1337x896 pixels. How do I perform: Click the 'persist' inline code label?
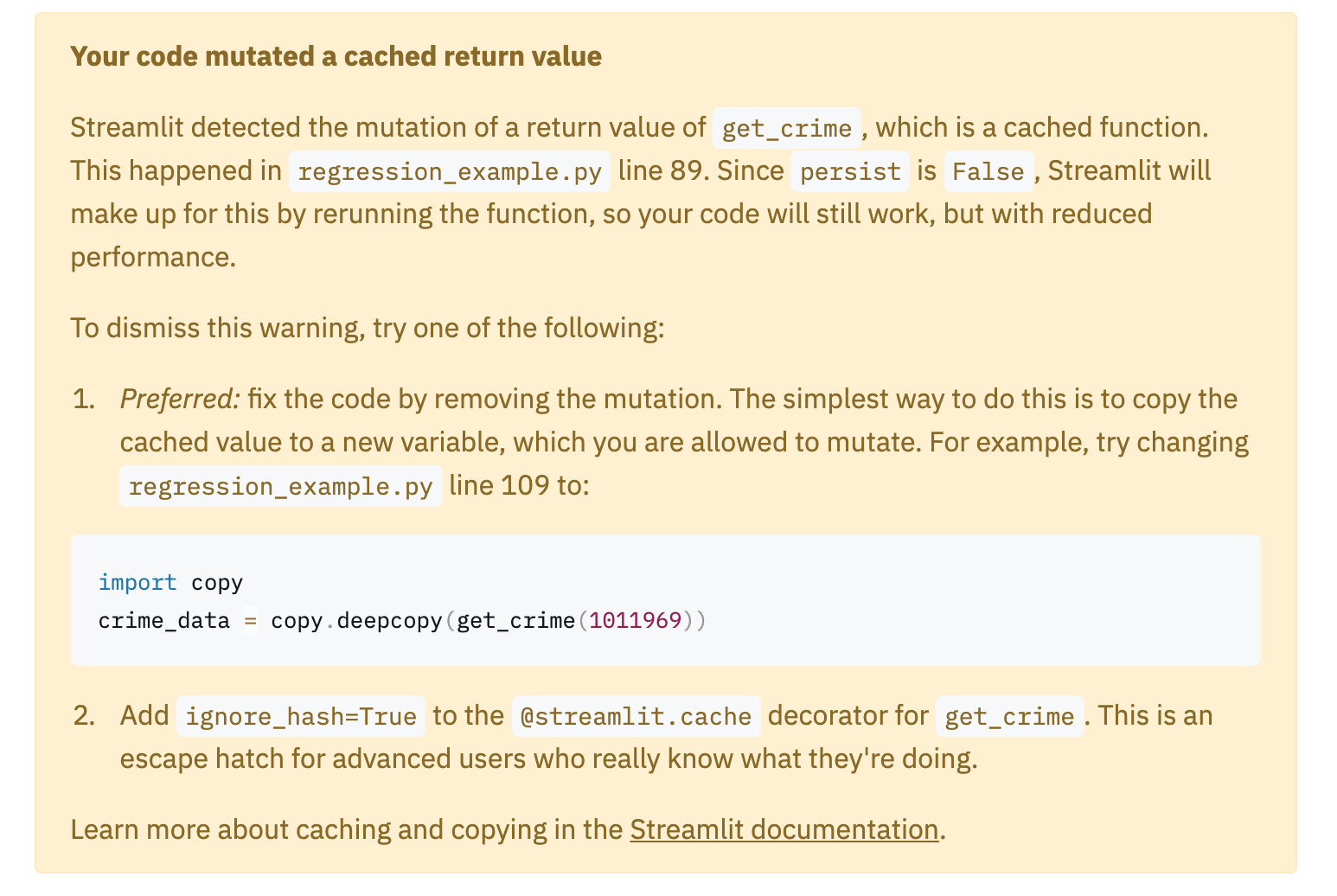pyautogui.click(x=850, y=171)
